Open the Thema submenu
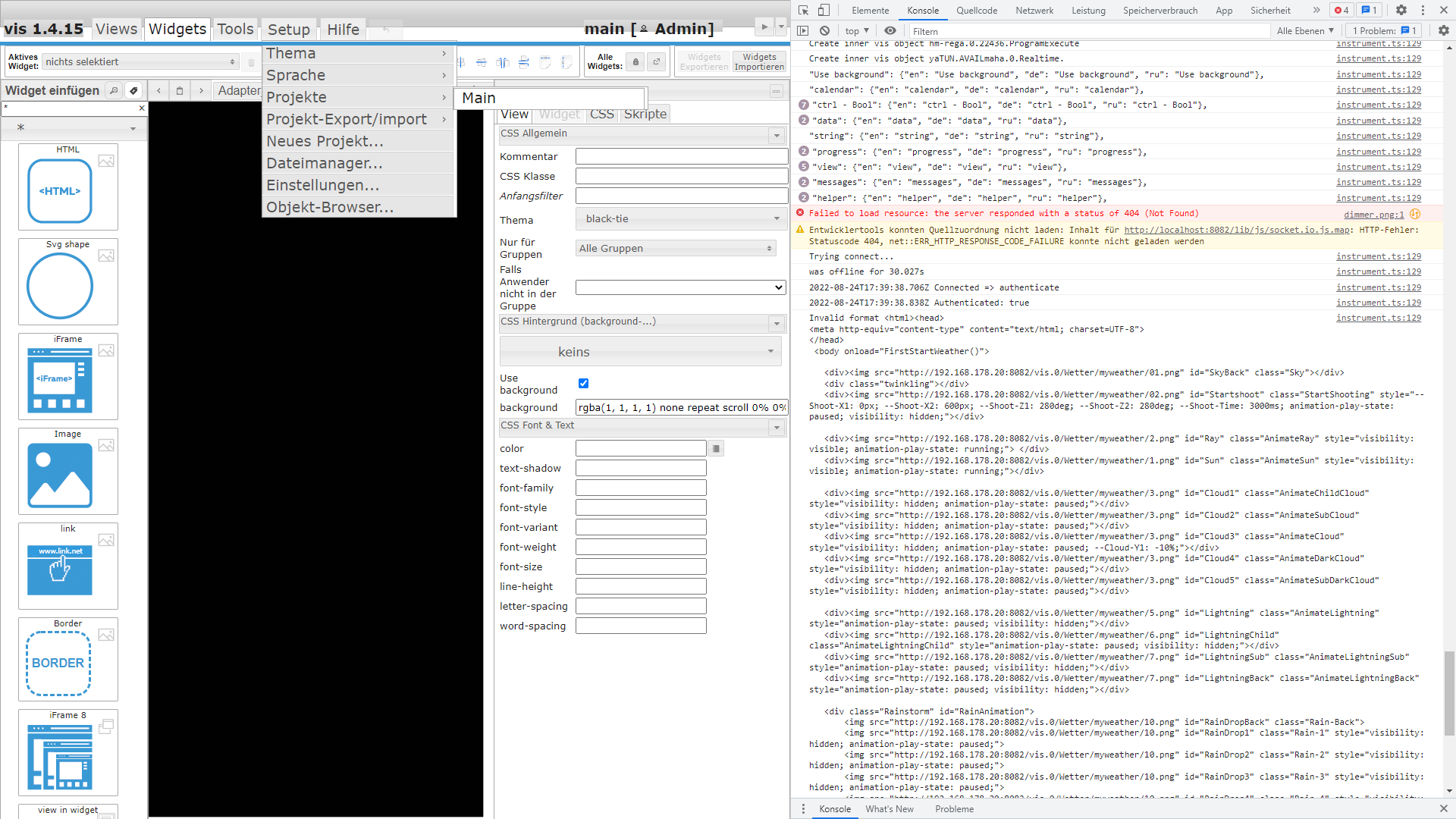This screenshot has height=819, width=1456. click(358, 54)
